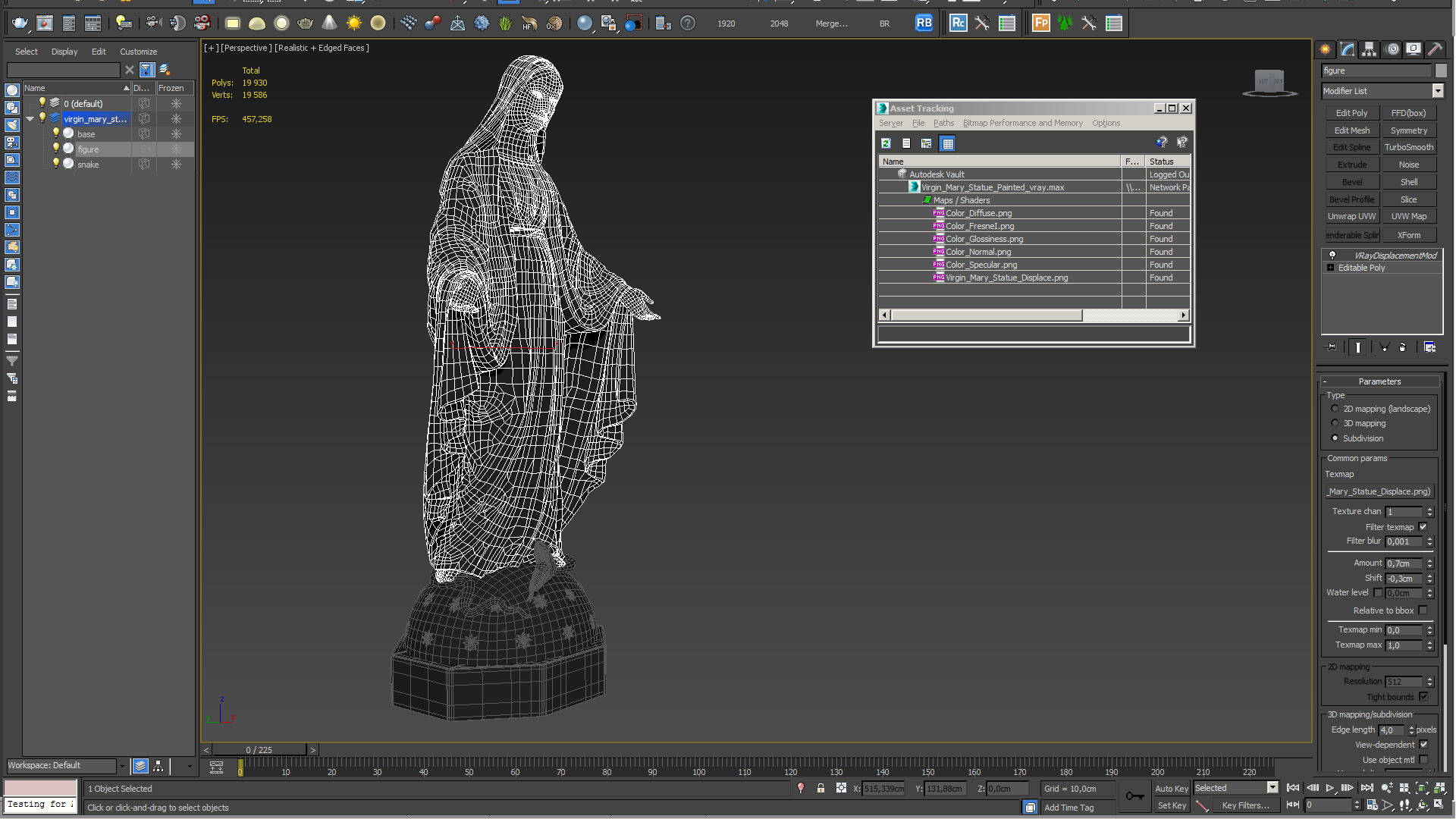Click the Color_Diffuse.png asset entry
Image resolution: width=1456 pixels, height=819 pixels.
tap(978, 213)
